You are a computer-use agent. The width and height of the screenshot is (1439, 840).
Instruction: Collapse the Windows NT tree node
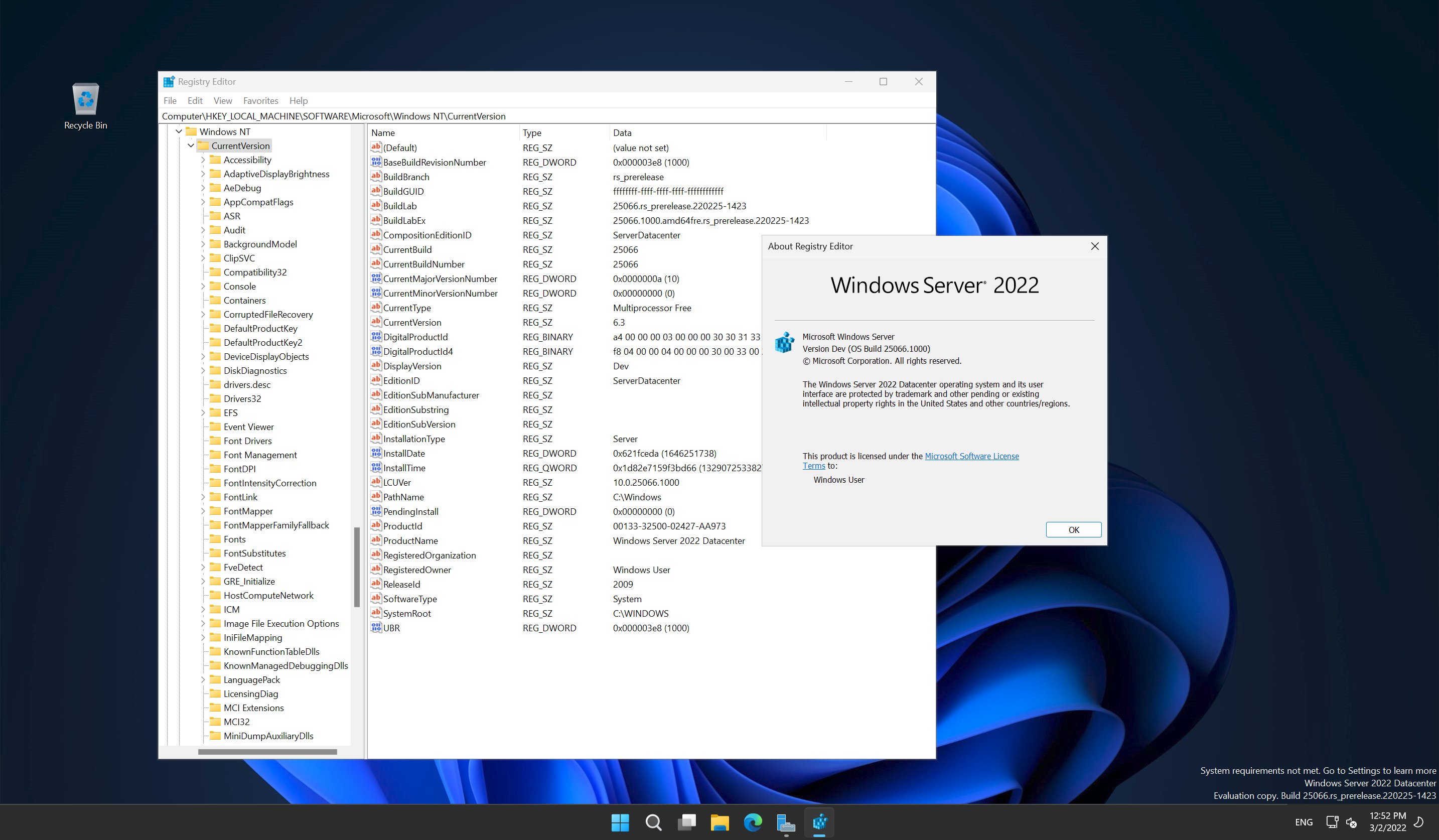click(179, 132)
